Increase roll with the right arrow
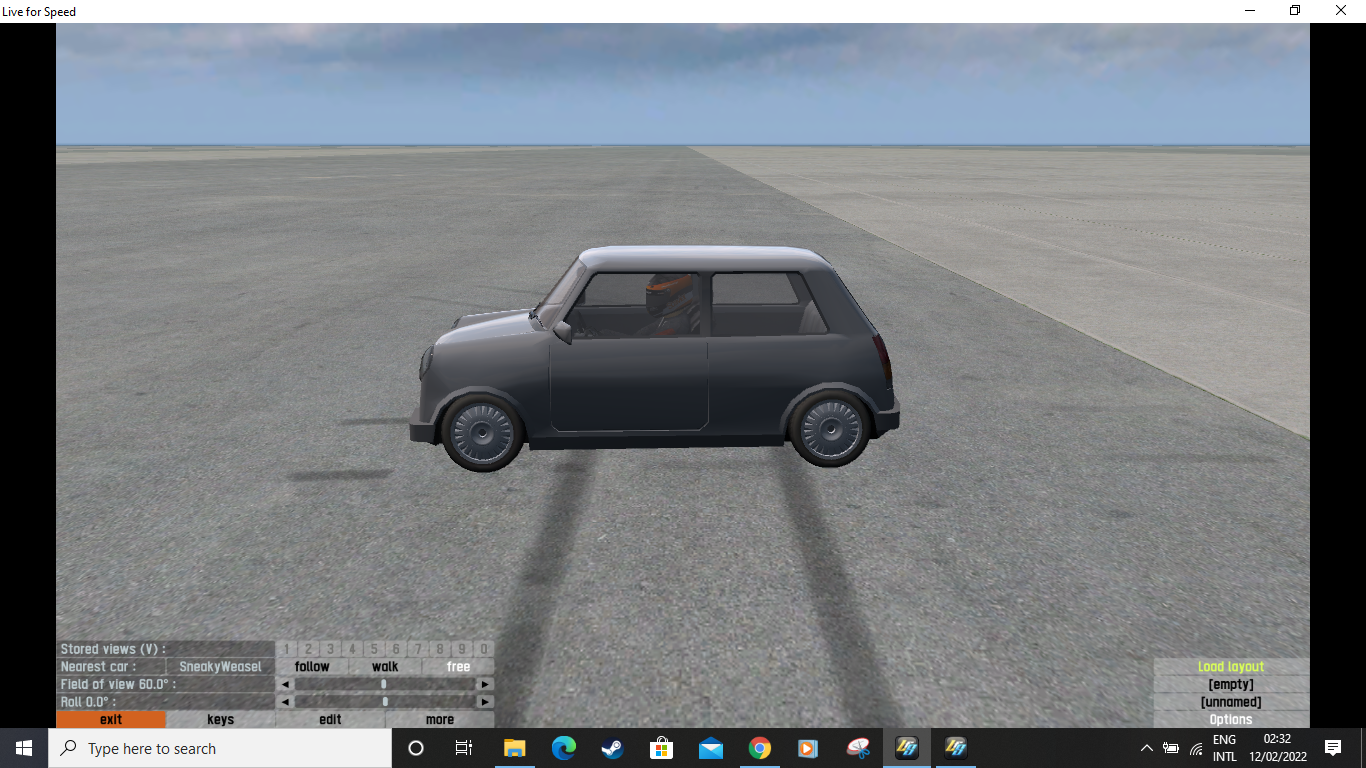The height and width of the screenshot is (768, 1366). pyautogui.click(x=485, y=702)
